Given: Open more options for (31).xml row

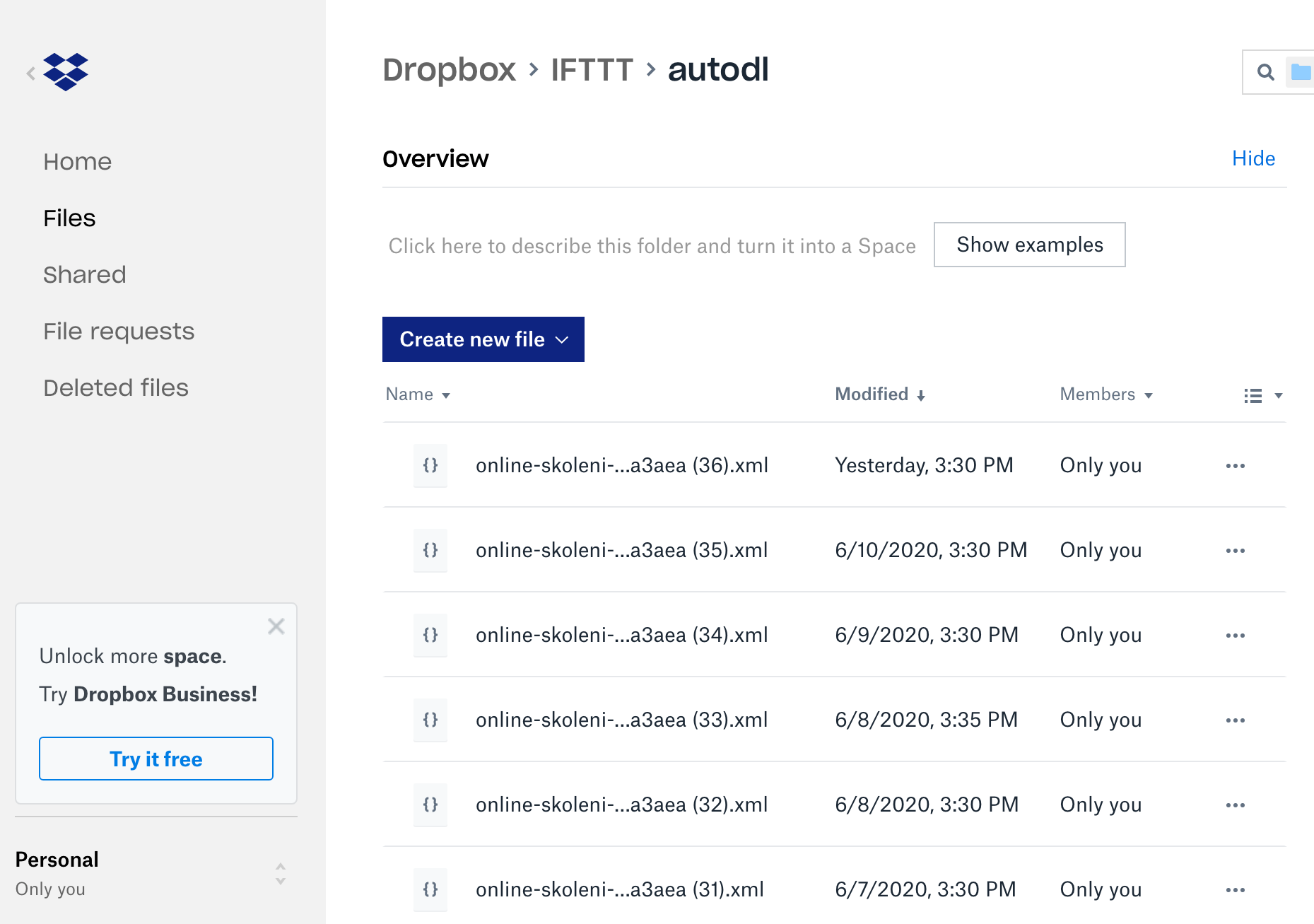Looking at the screenshot, I should [x=1235, y=890].
